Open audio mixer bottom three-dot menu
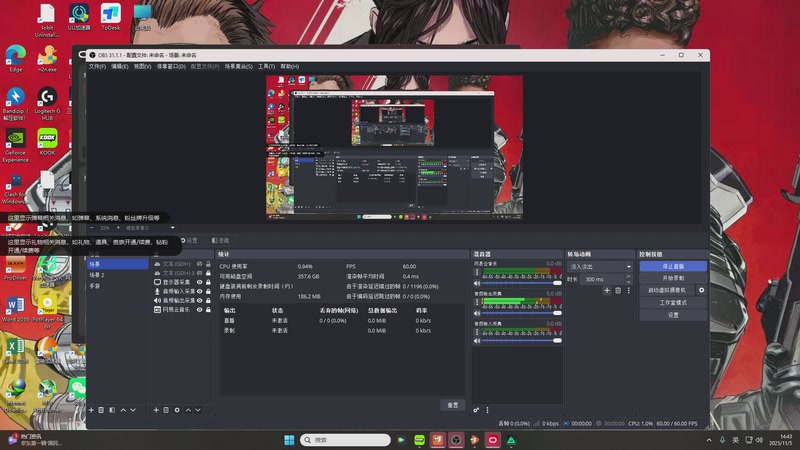This screenshot has width=800, height=450. tap(487, 410)
